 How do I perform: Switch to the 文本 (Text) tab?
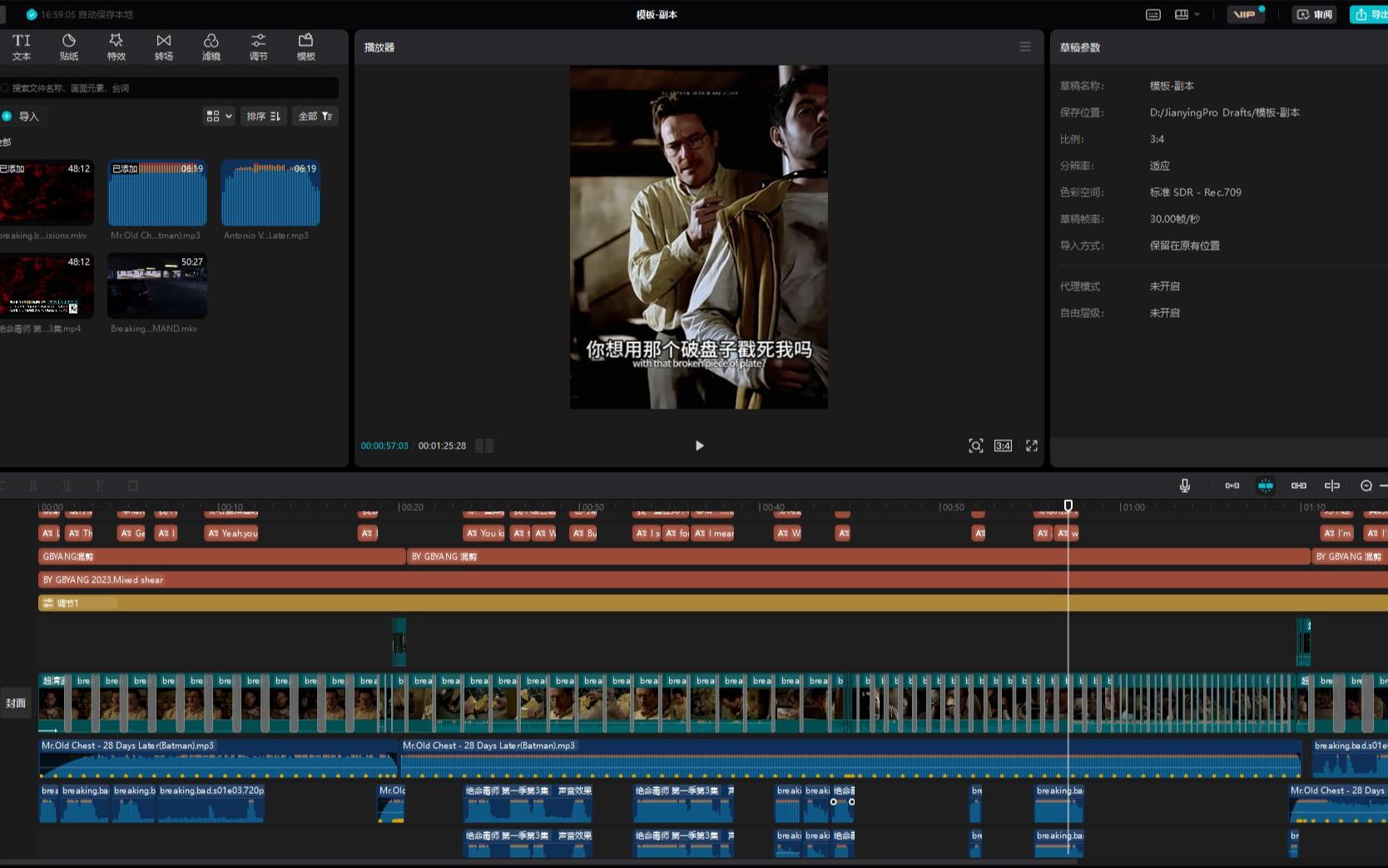point(22,47)
